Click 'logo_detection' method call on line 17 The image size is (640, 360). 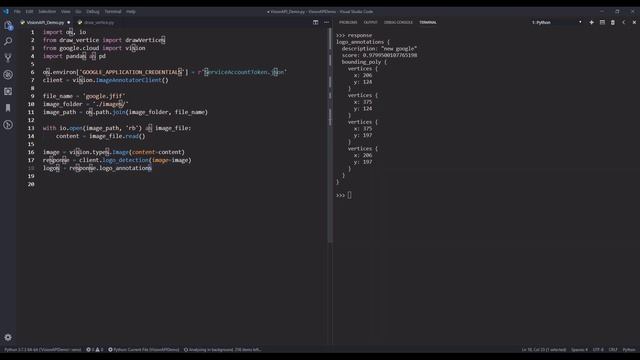[126, 160]
